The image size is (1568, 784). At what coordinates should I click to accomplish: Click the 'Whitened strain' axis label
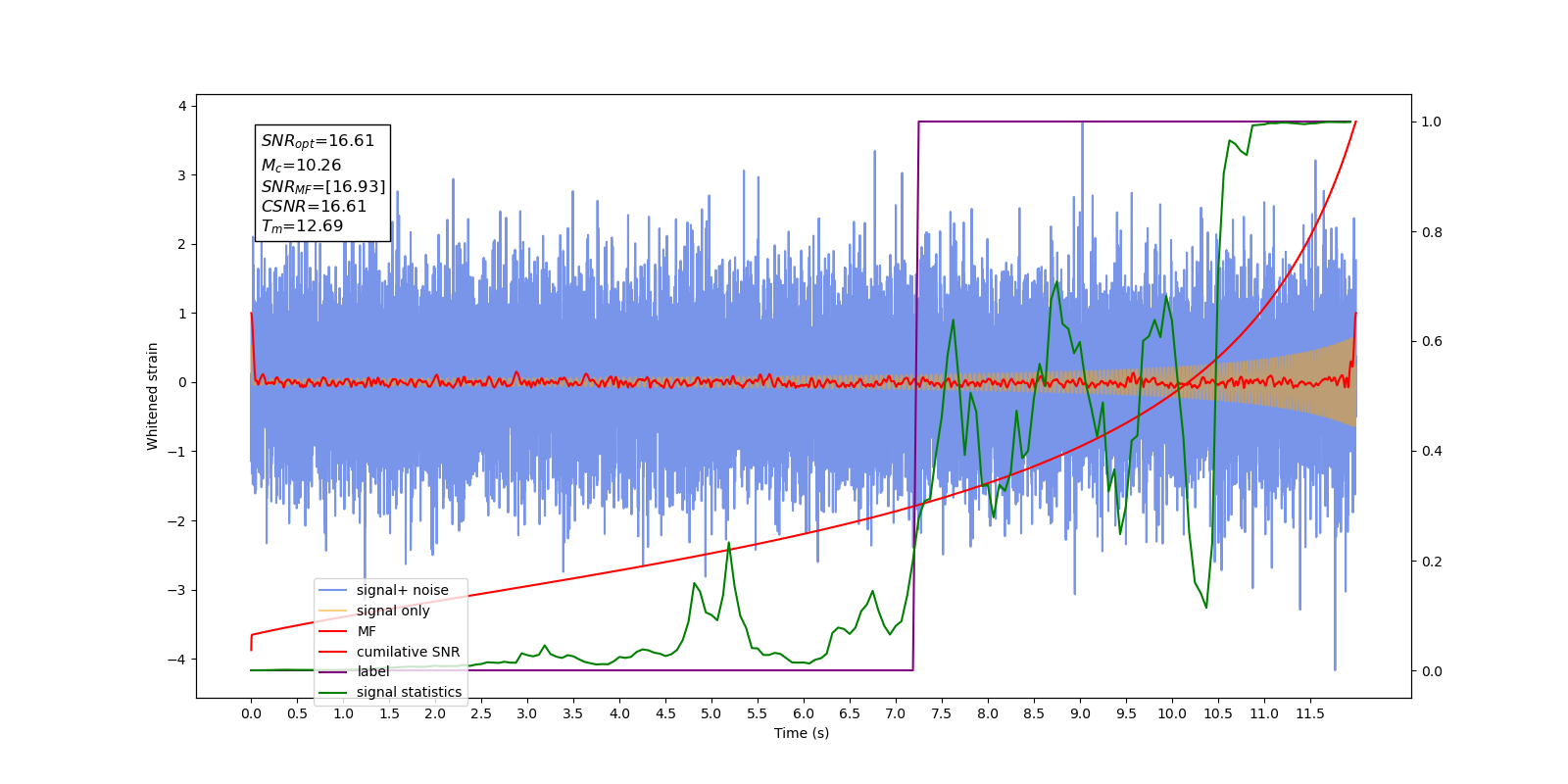[x=153, y=396]
